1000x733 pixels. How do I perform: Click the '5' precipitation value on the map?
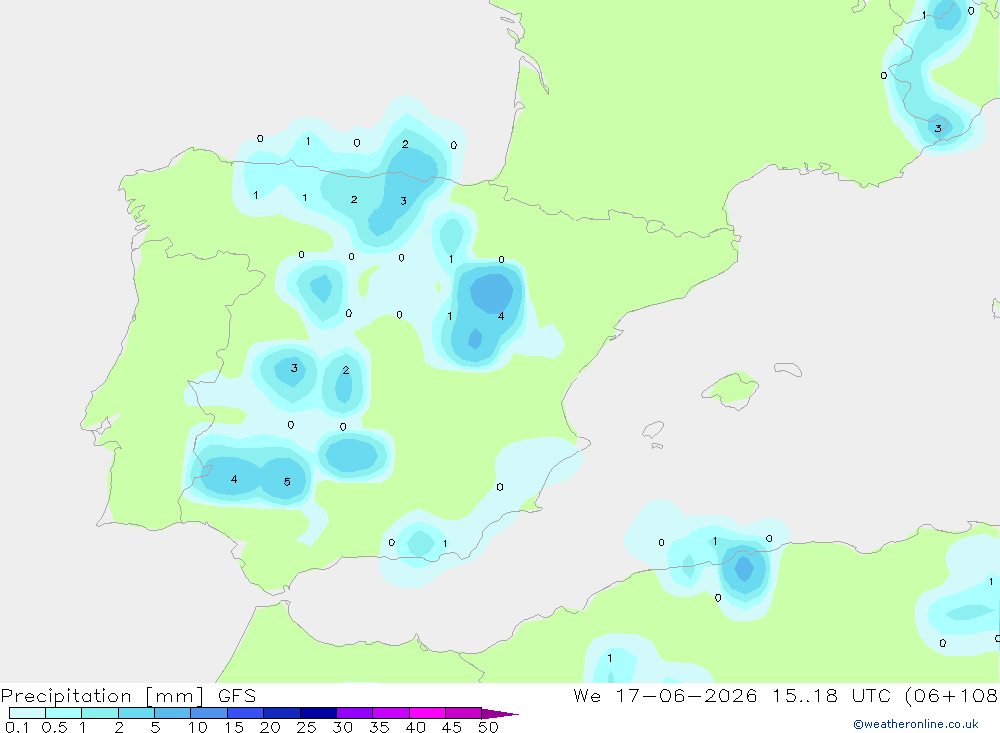[x=287, y=482]
